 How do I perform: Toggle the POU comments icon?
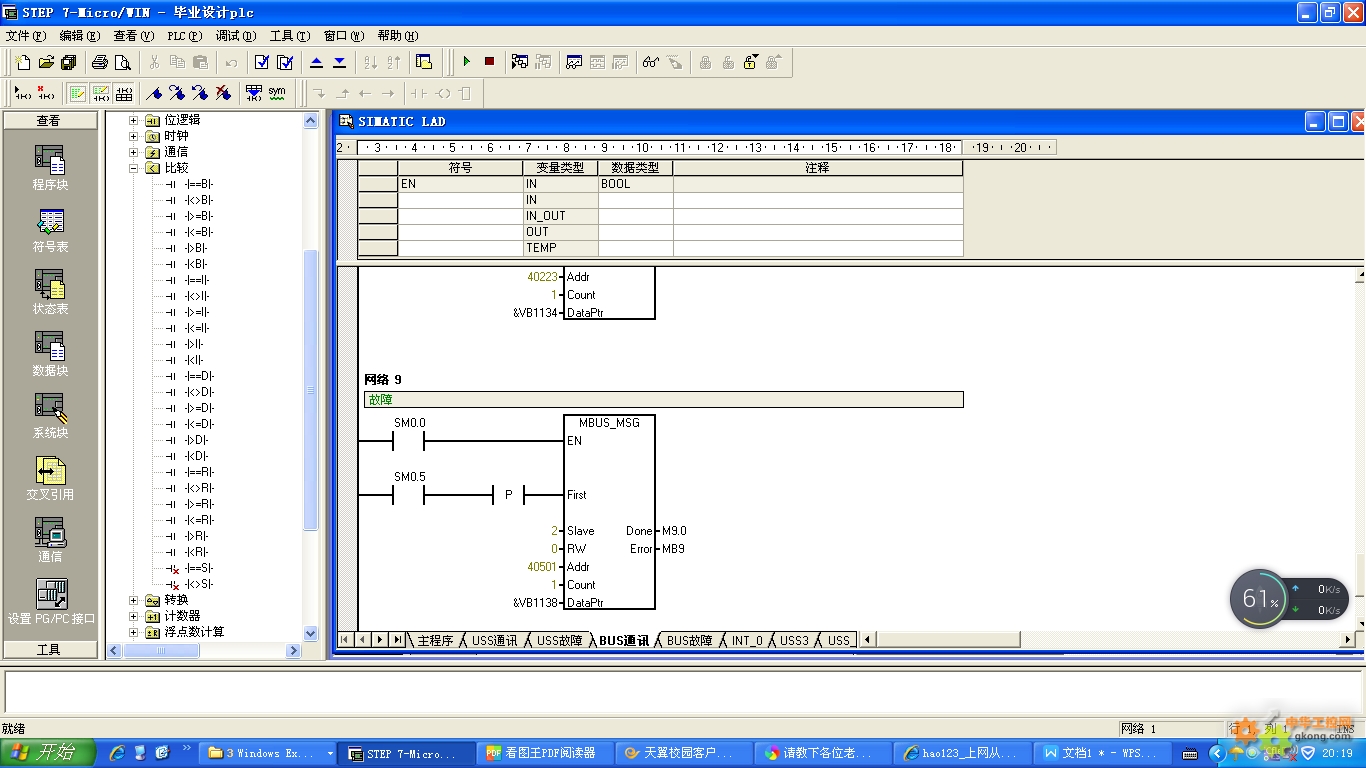[x=77, y=93]
